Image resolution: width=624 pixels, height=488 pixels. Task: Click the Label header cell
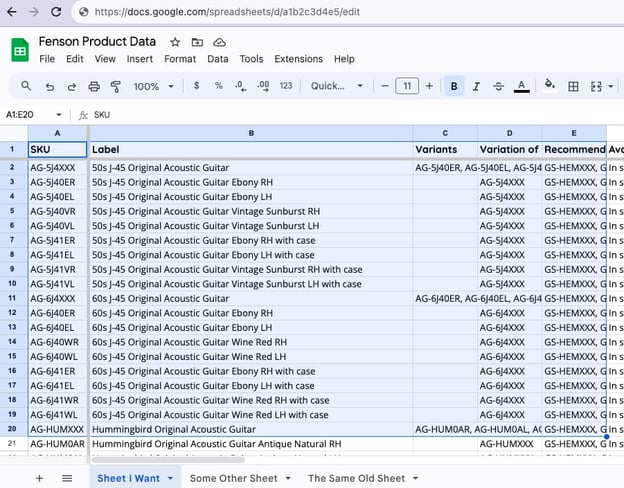click(251, 150)
